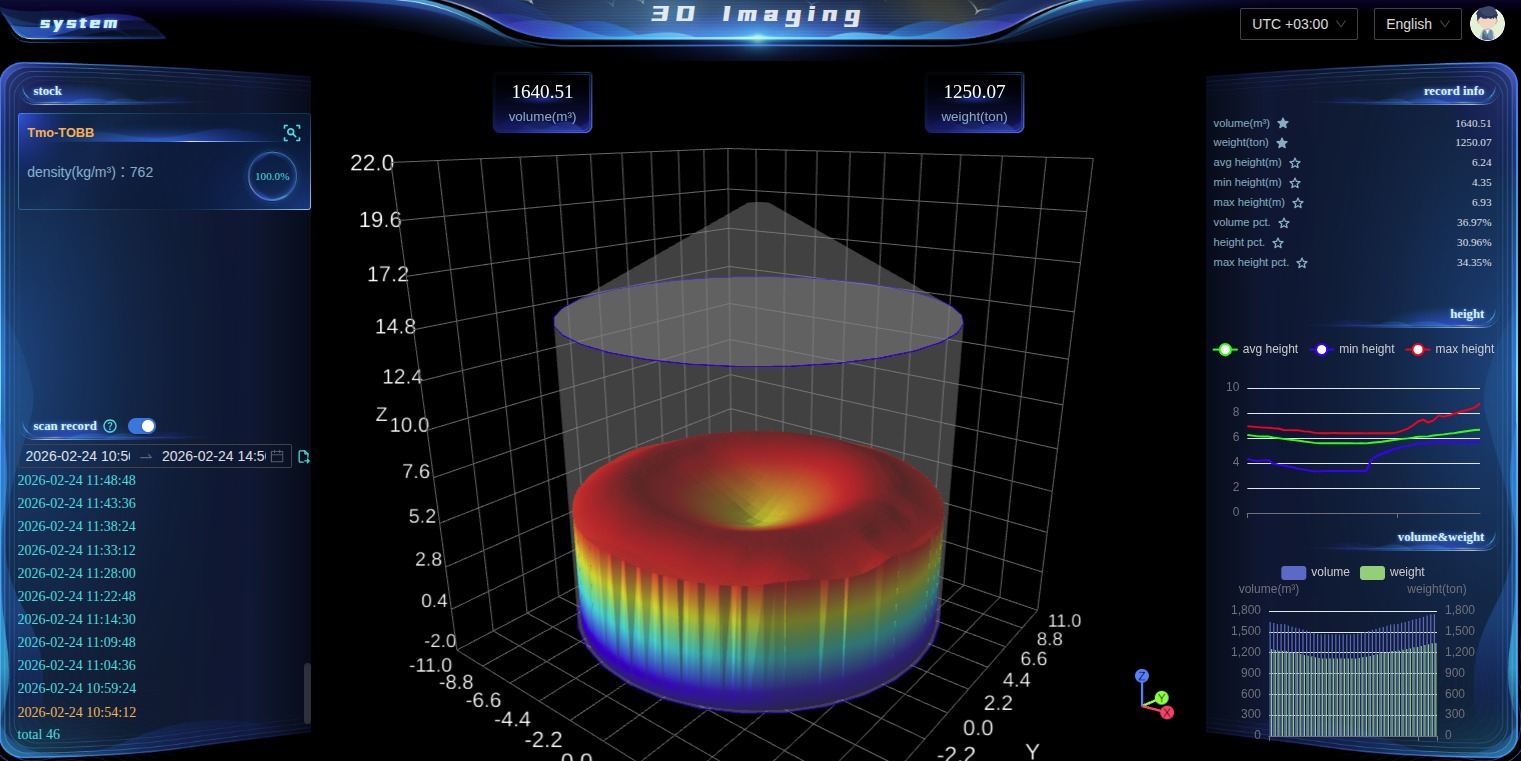Click the star beside volume pct.
Image resolution: width=1521 pixels, height=761 pixels.
(x=1284, y=223)
